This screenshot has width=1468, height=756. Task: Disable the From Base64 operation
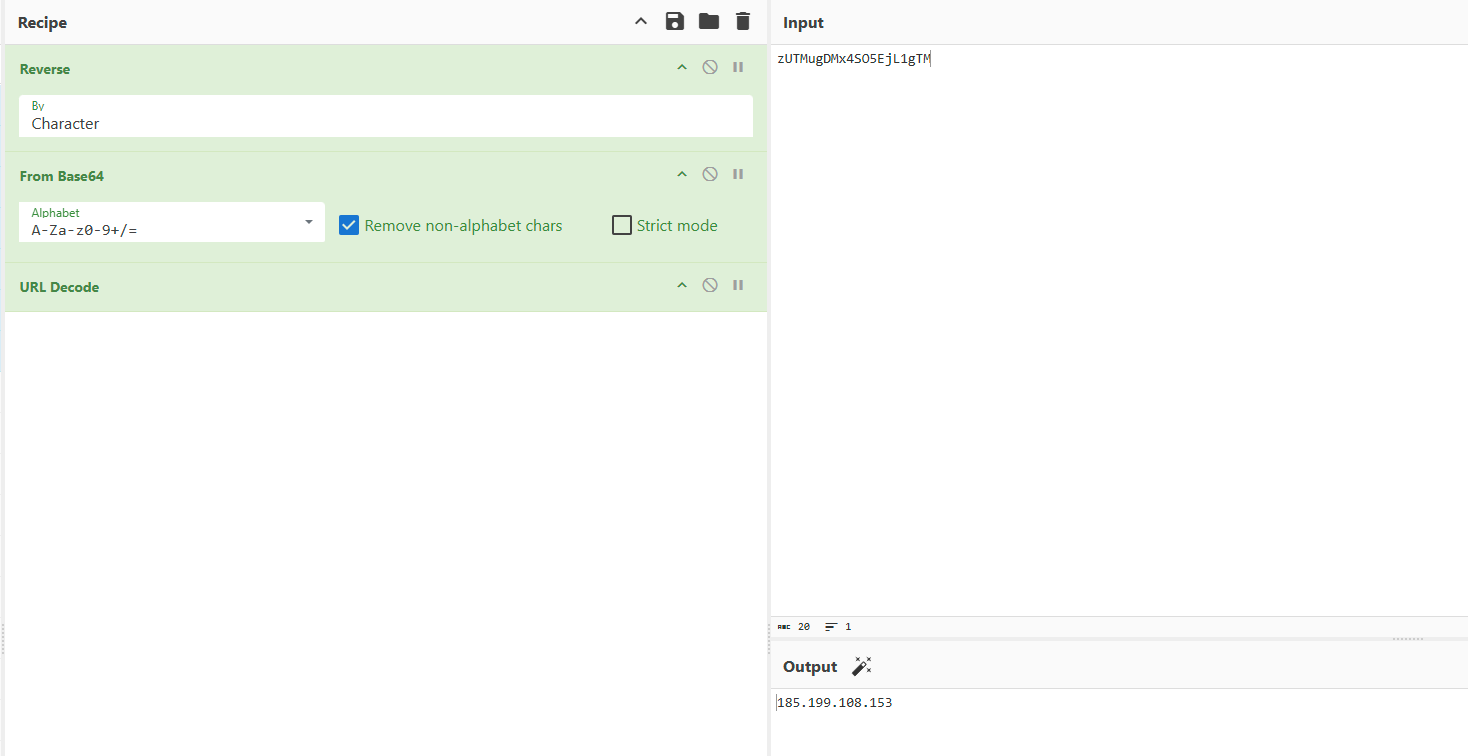point(710,174)
